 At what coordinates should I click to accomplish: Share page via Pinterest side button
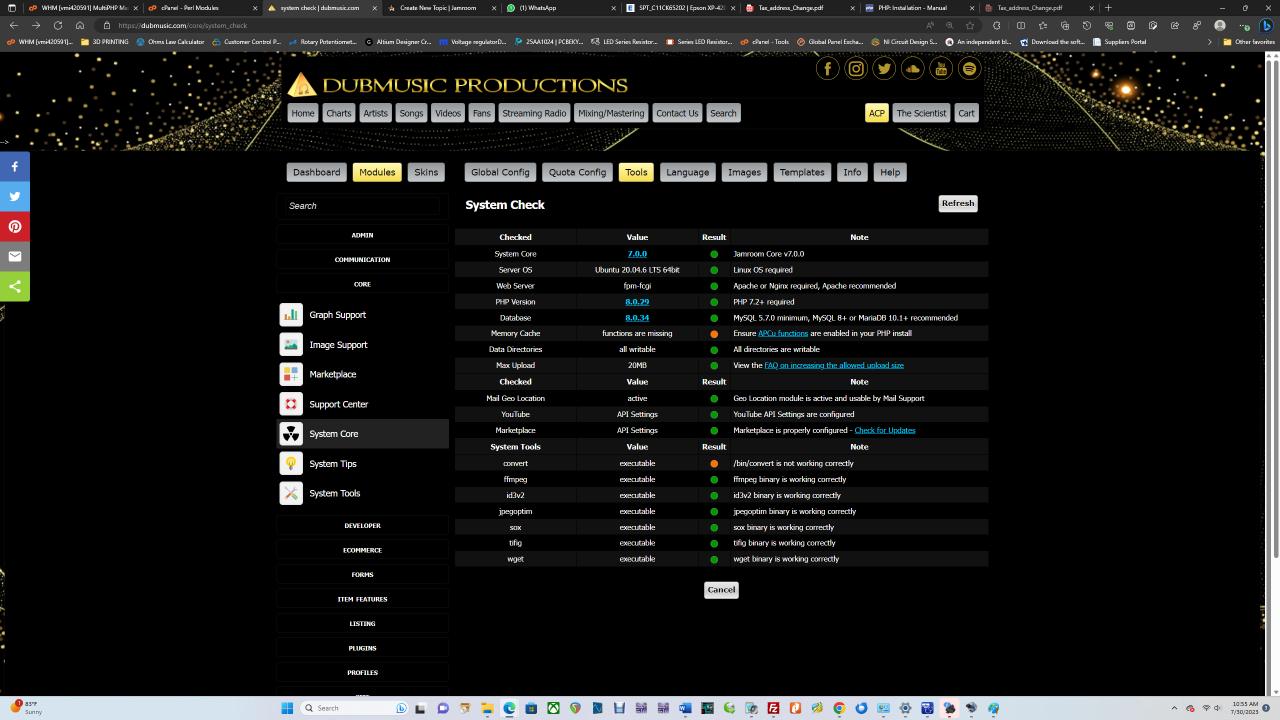click(15, 227)
